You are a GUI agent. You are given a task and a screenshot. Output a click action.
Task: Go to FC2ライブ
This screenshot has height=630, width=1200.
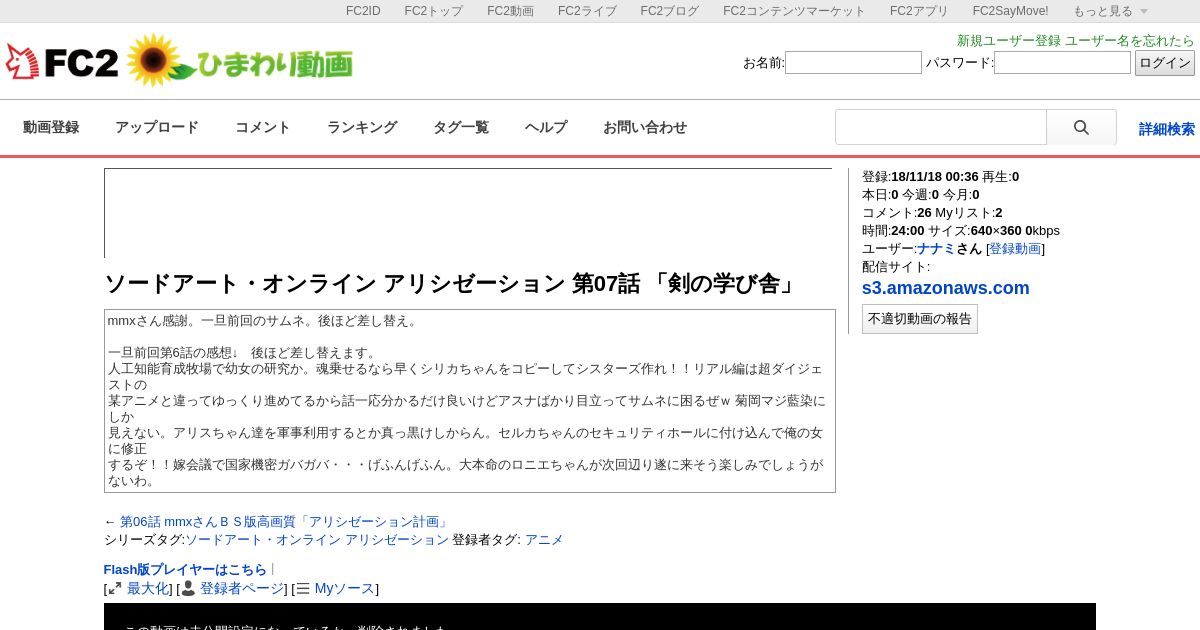(x=587, y=11)
